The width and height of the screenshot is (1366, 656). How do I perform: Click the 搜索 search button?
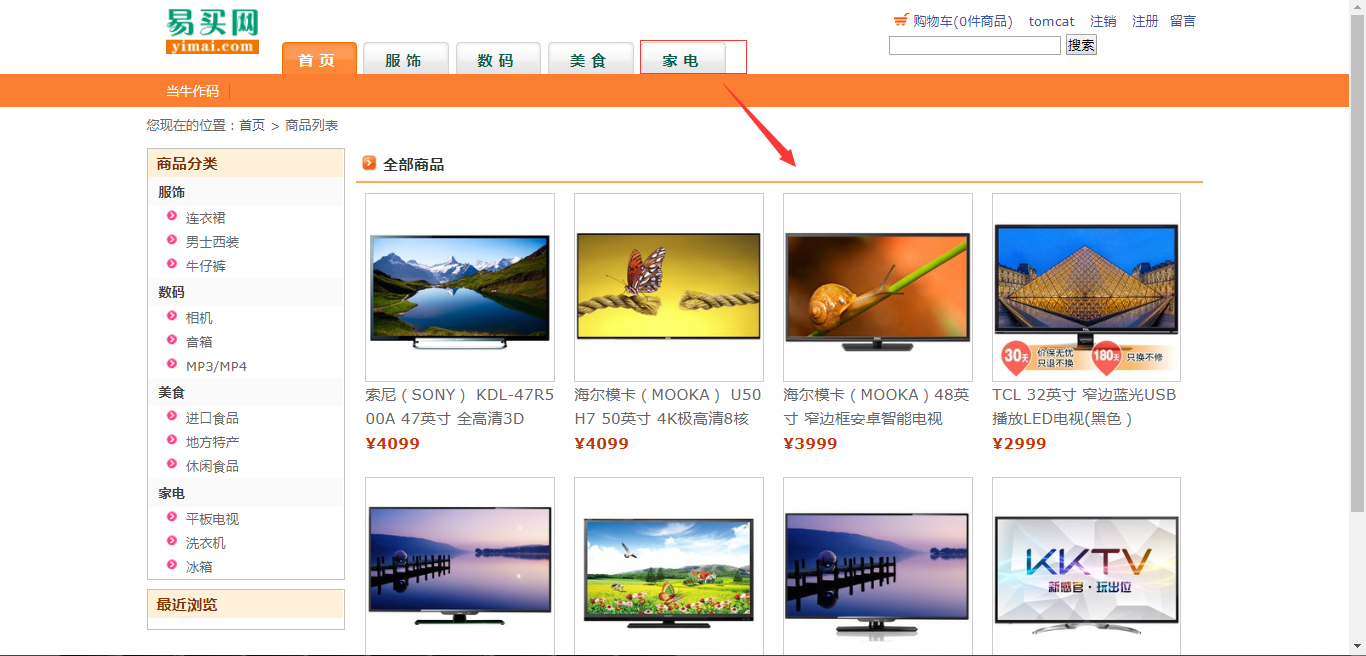pos(1081,45)
